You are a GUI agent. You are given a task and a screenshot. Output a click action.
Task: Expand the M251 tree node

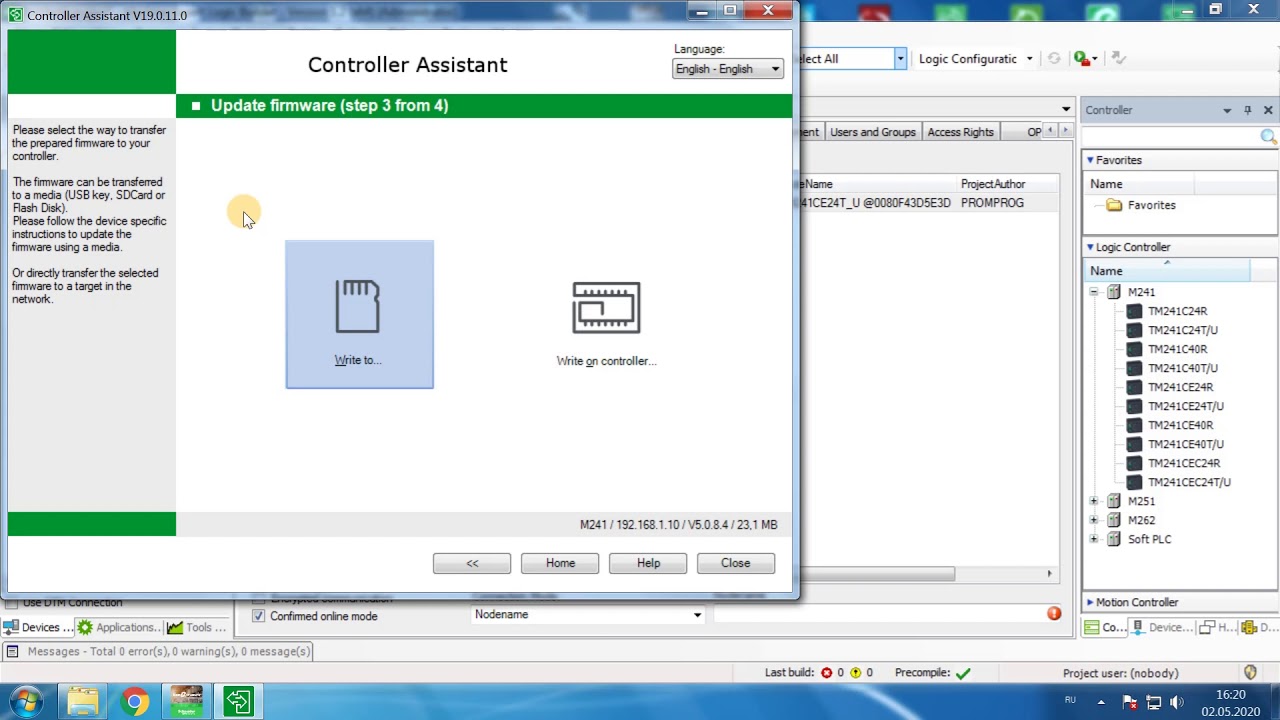point(1093,501)
